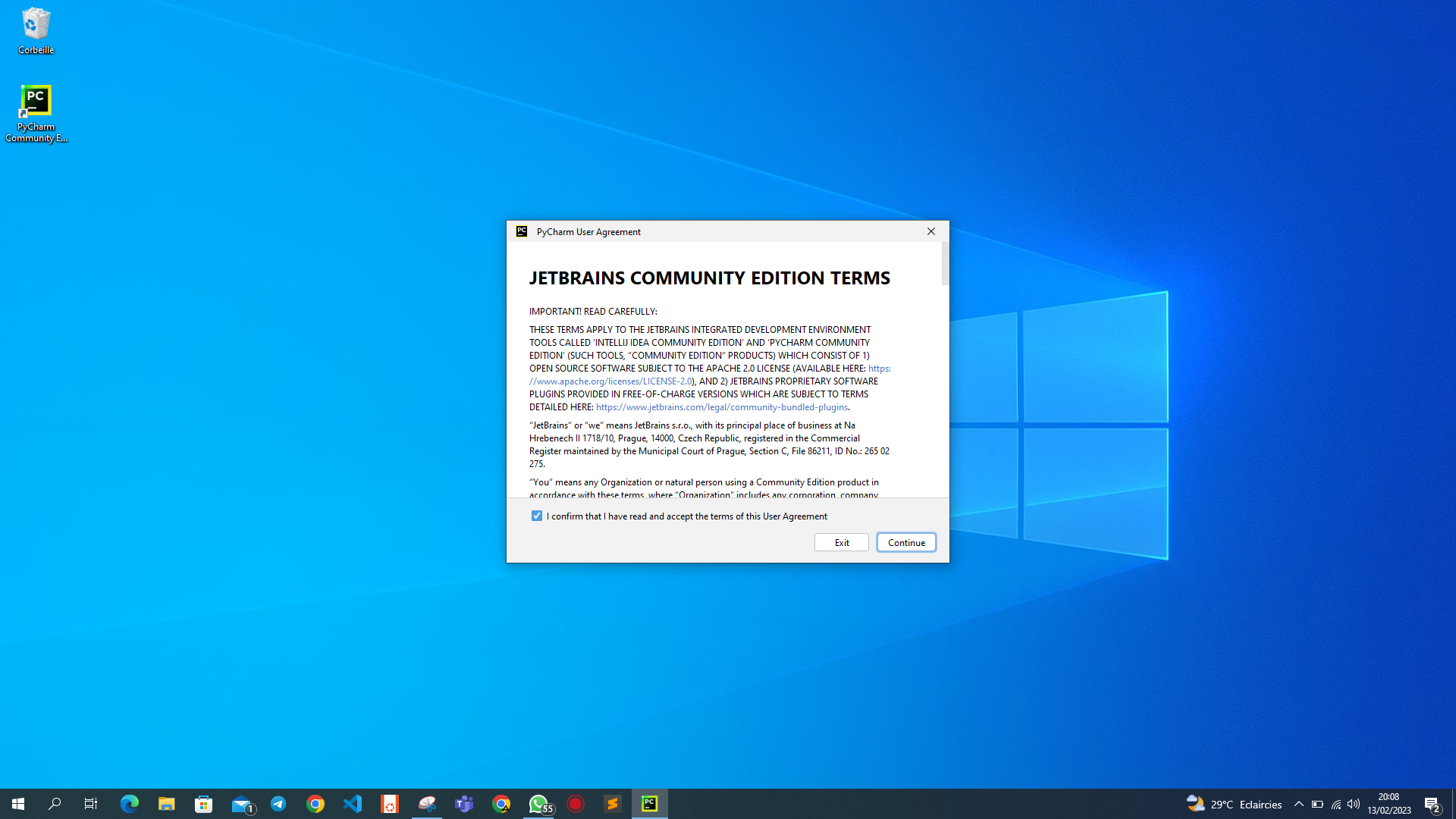Viewport: 1456px width, 819px height.
Task: Open the clock showing 20:08 13/02/2023
Action: (1389, 804)
